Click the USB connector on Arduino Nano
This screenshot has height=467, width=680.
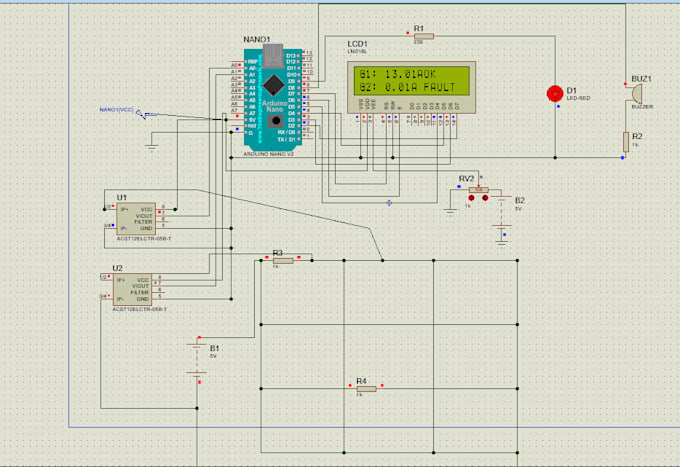click(273, 56)
